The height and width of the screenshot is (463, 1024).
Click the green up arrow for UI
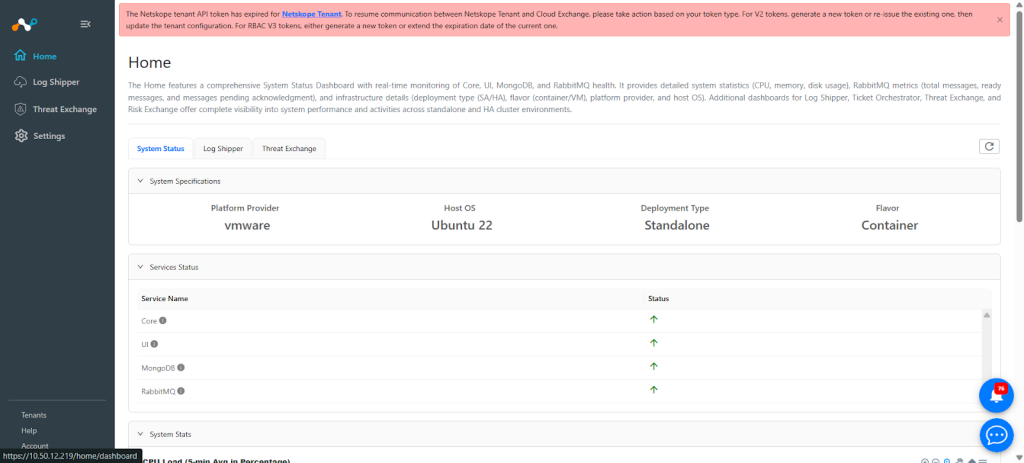coord(653,343)
